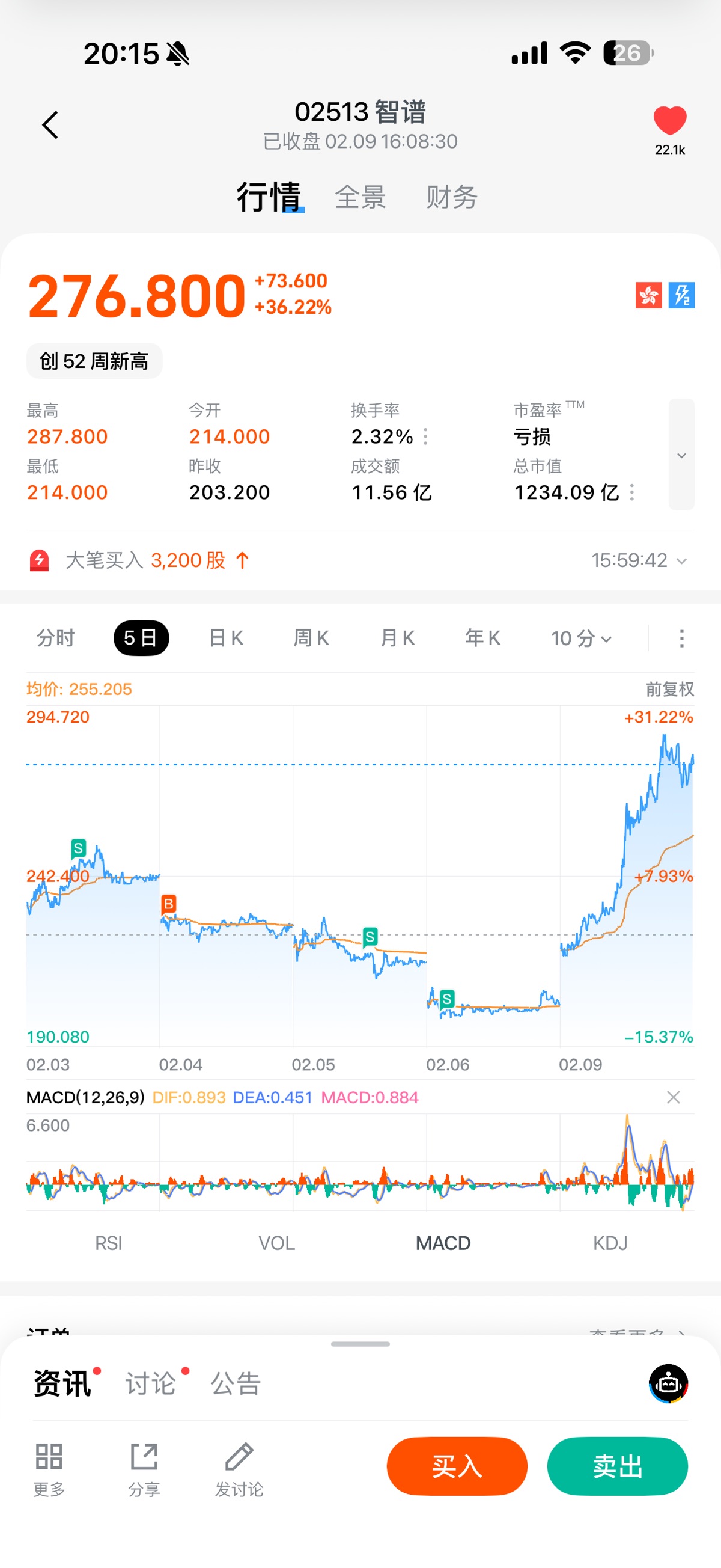721x1568 pixels.
Task: Tap the 发讨论 pencil icon
Action: 239,1457
